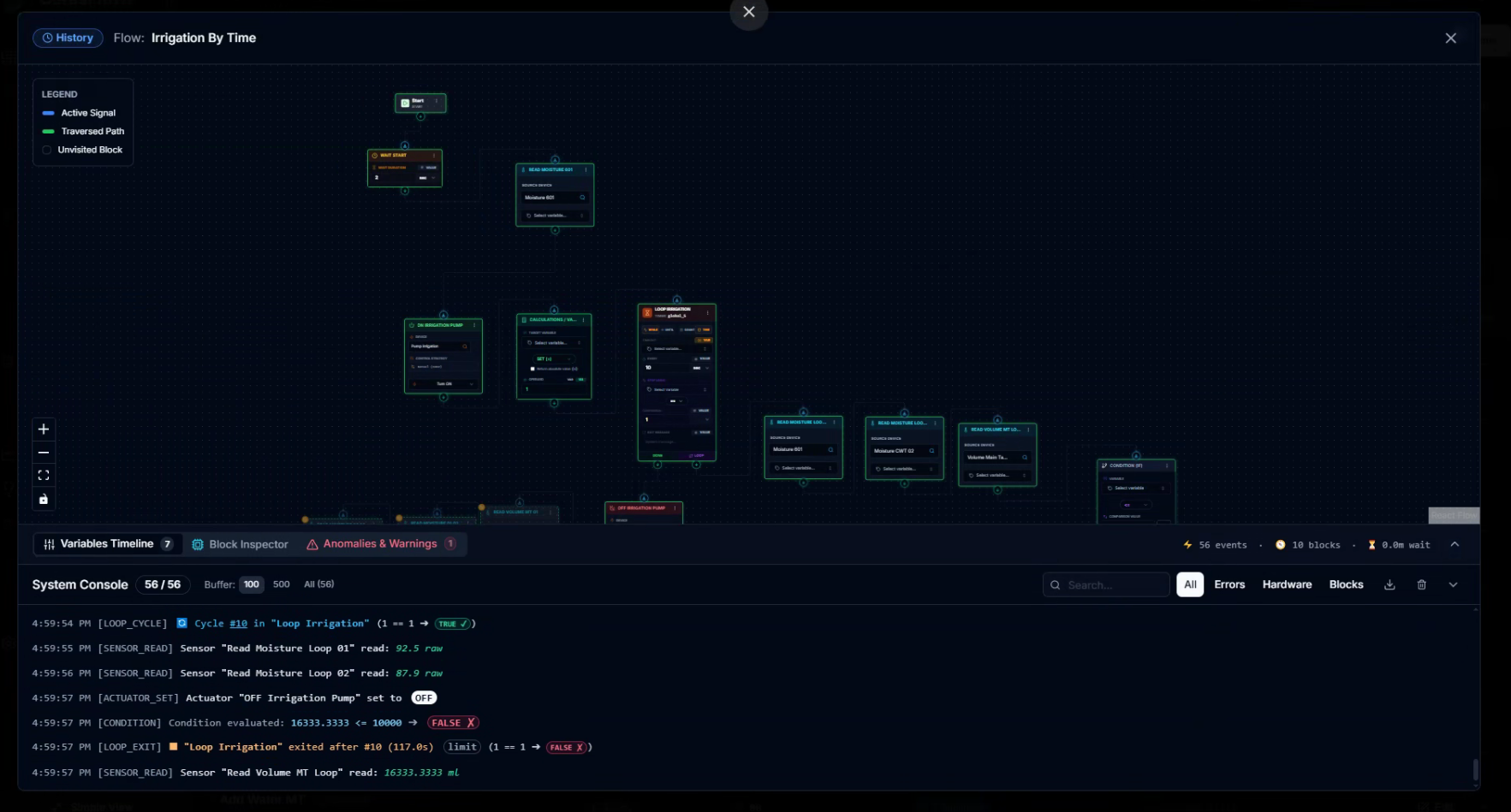Screen dimensions: 1511x812
Task: Open the Off Irrigation Pump block options menu
Action: (675, 508)
